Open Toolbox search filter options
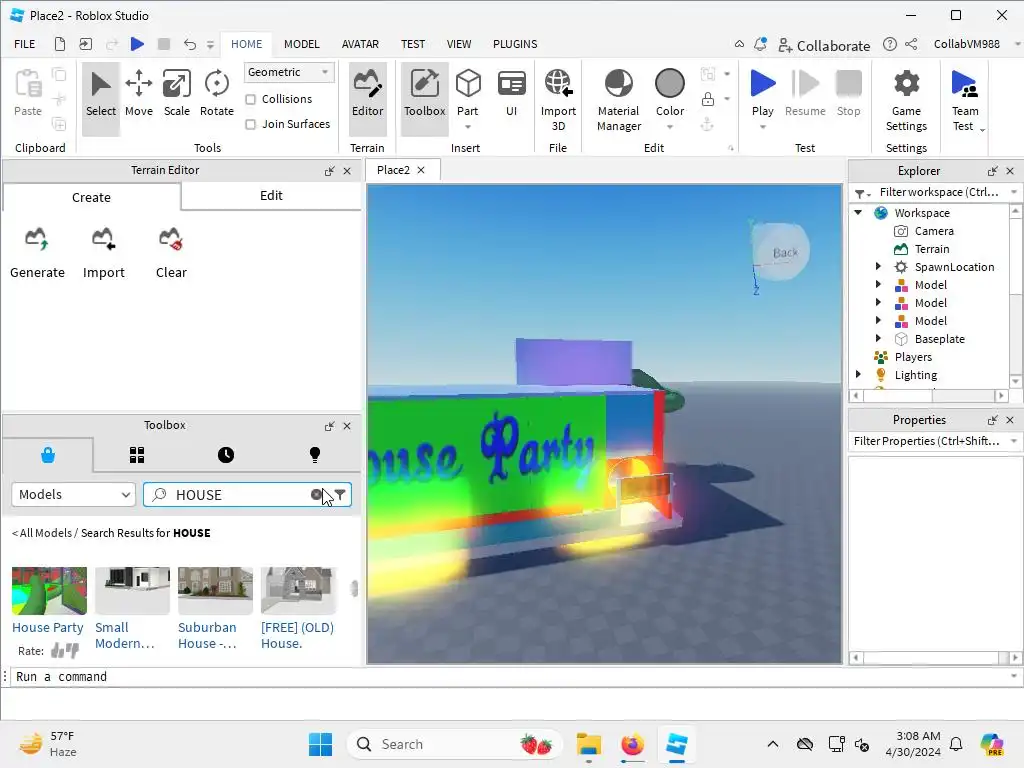The width and height of the screenshot is (1024, 768). [x=340, y=495]
